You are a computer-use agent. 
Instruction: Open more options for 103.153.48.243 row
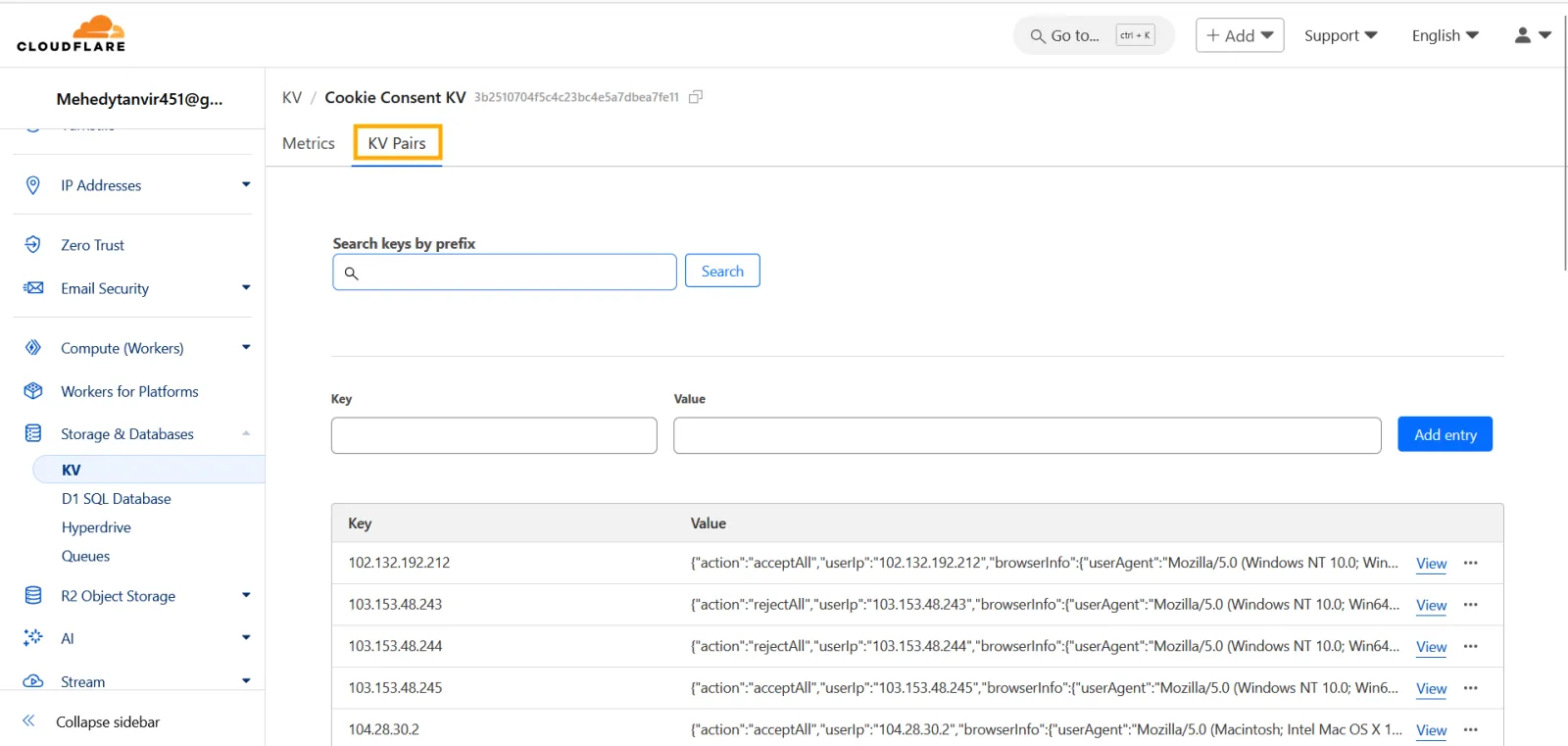point(1470,605)
